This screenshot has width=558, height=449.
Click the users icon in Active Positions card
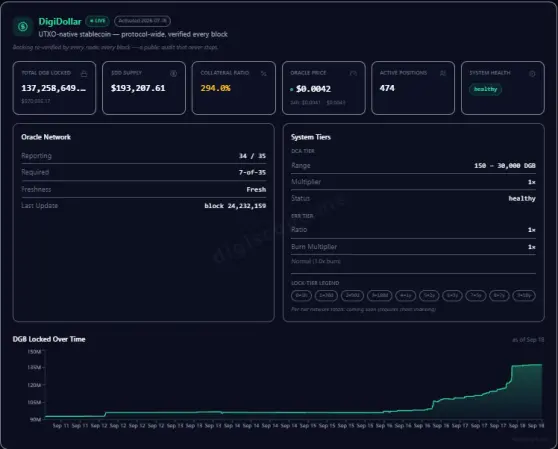coord(443,73)
